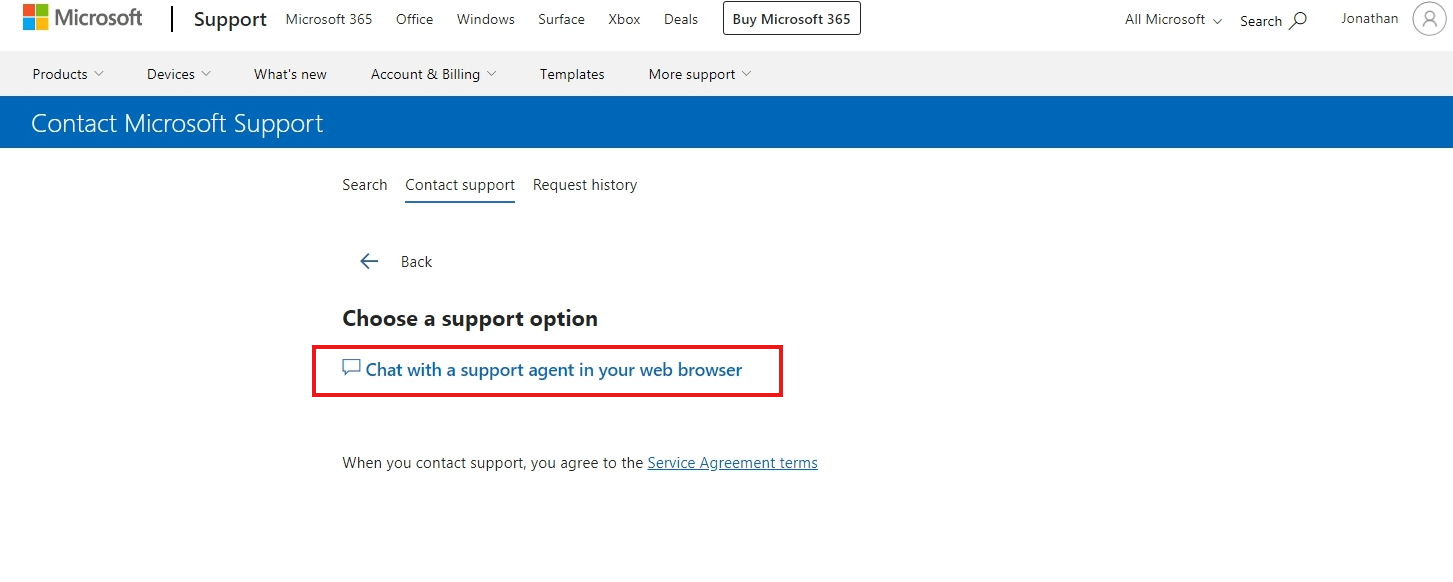The image size is (1453, 582).
Task: Open the Xbox menu item
Action: click(x=624, y=18)
